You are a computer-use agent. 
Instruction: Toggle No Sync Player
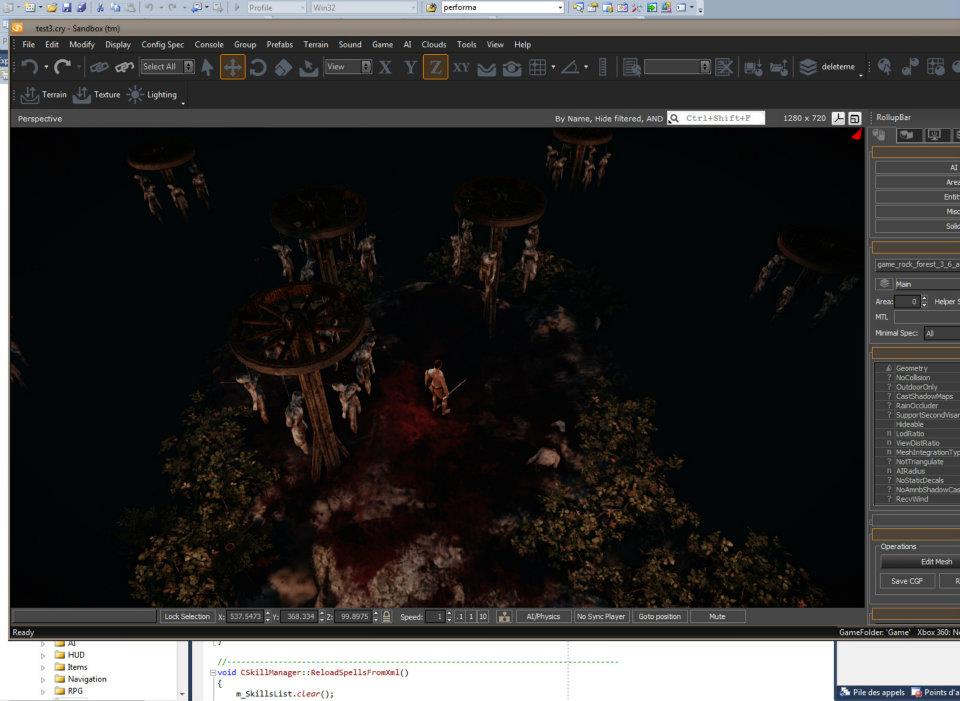click(x=601, y=617)
